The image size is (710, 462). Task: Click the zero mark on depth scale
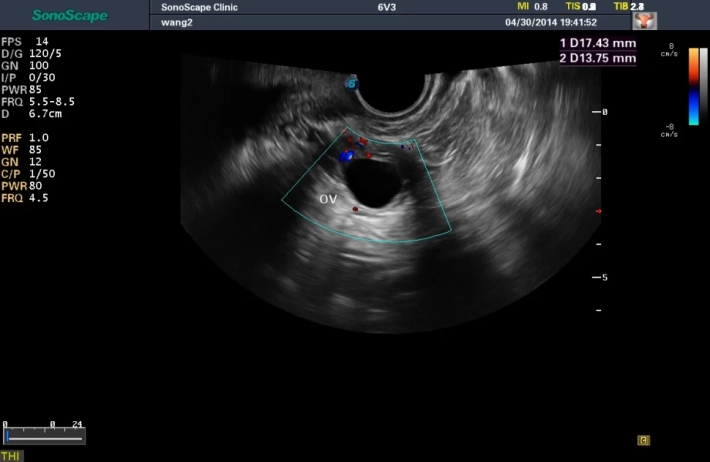(x=603, y=112)
